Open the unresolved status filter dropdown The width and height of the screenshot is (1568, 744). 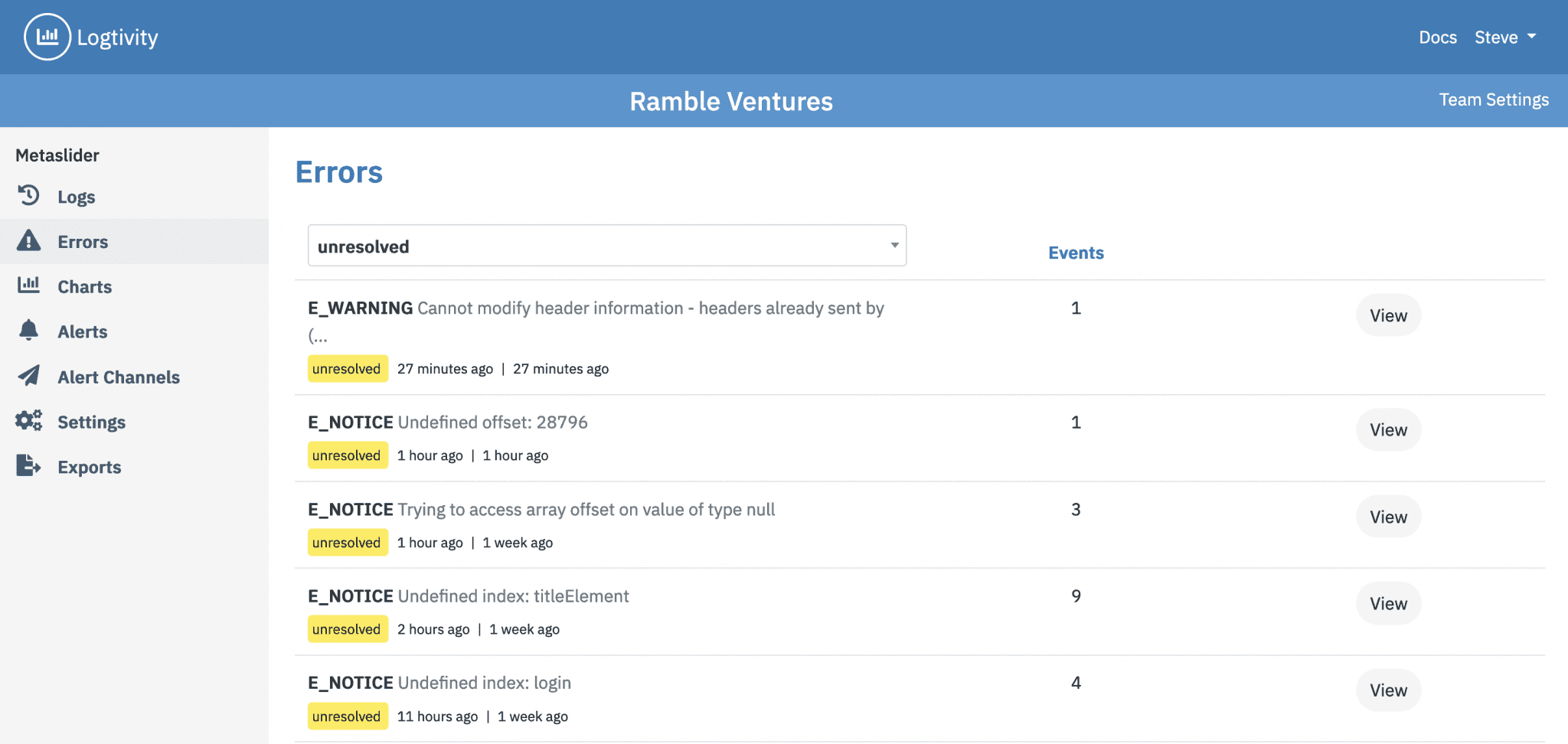(x=606, y=246)
